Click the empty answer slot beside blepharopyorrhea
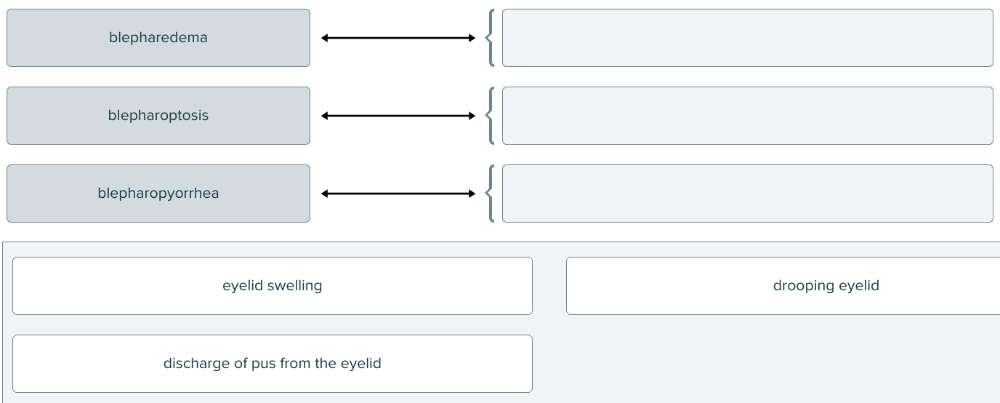1000x403 pixels. coord(747,193)
